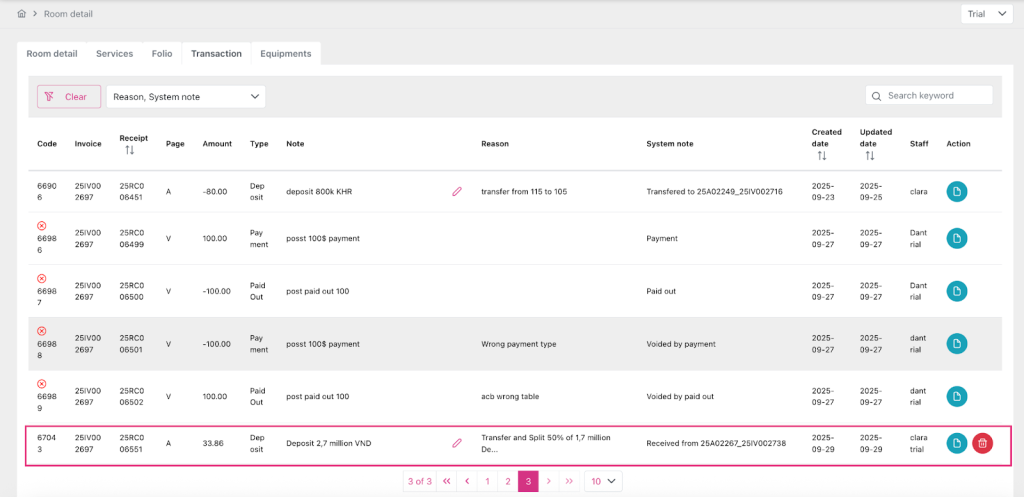Open the Reason, System note filter dropdown
Viewport: 1024px width, 497px height.
[x=186, y=96]
